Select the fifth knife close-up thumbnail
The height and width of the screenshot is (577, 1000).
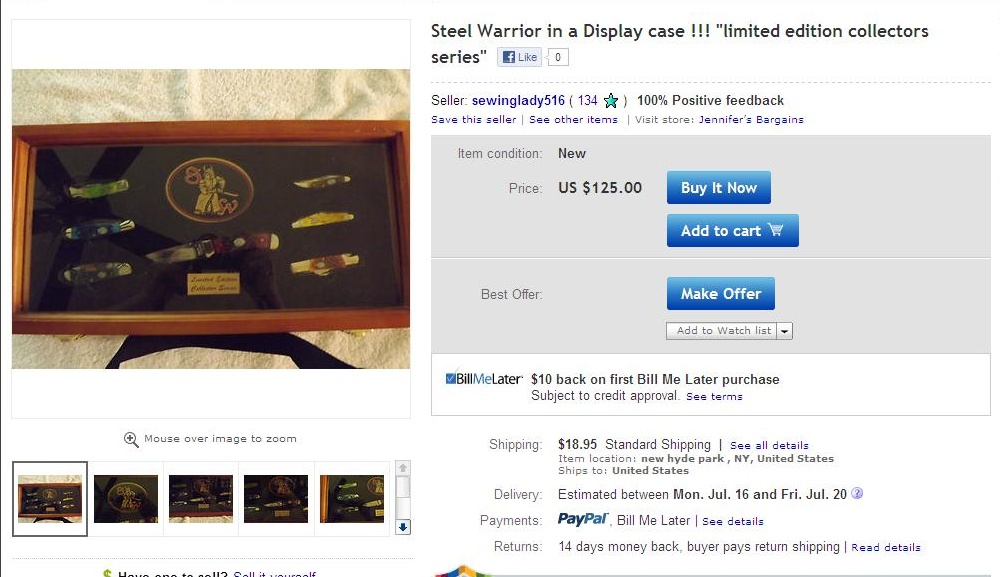(351, 499)
